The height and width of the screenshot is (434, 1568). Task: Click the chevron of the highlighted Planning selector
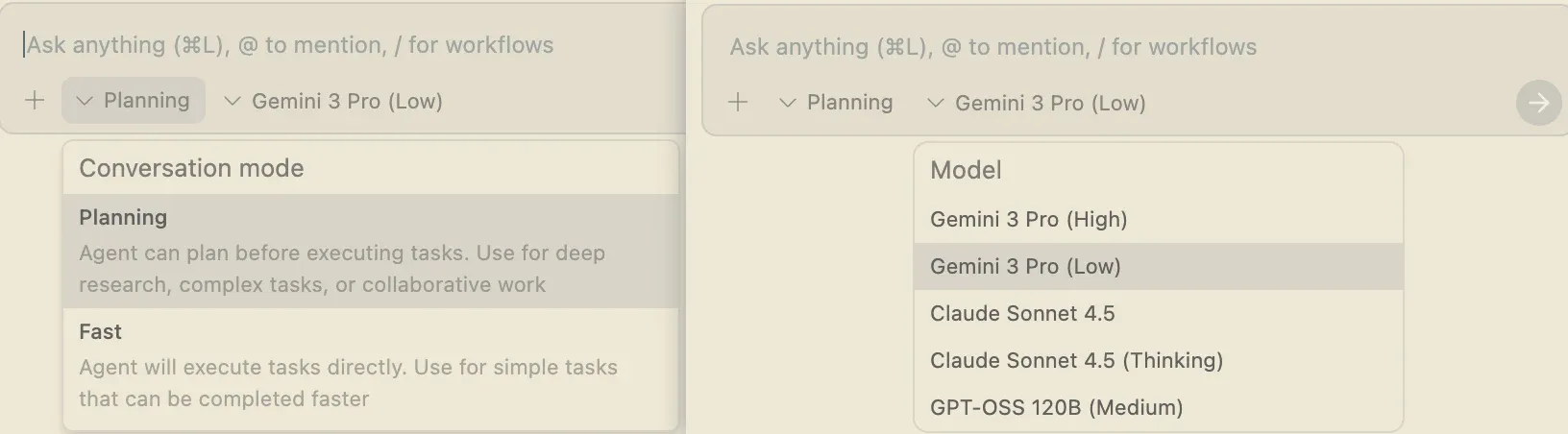point(85,101)
